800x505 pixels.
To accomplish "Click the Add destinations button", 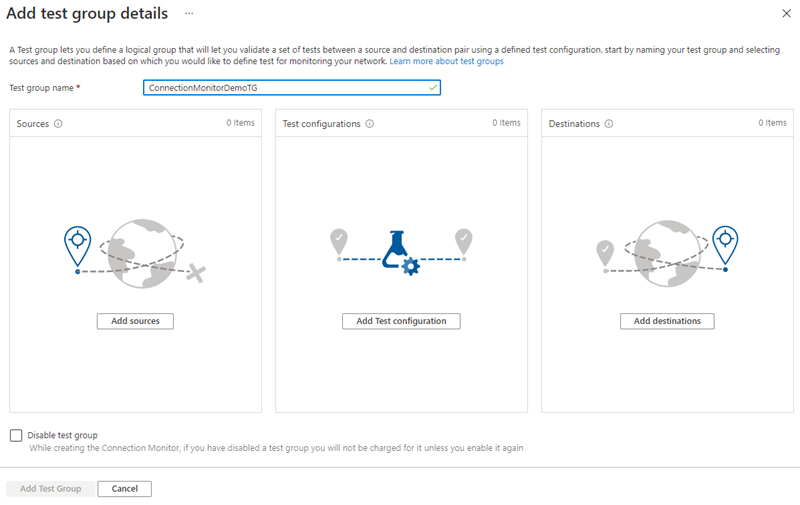I will point(667,321).
